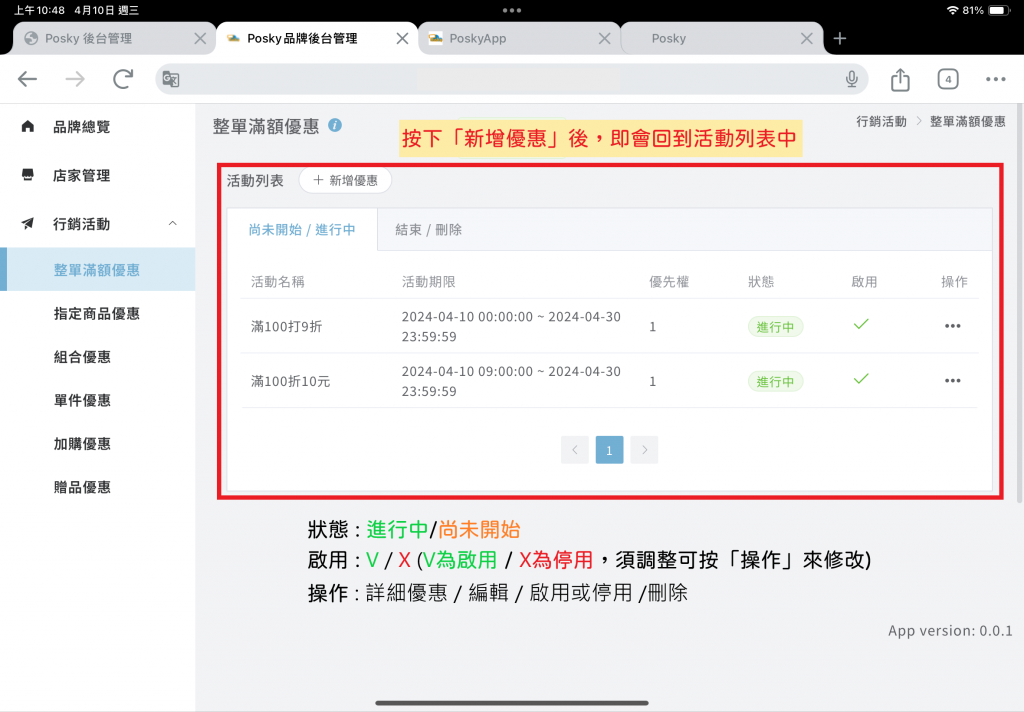The image size is (1024, 712).
Task: Click the activity name 滿100打9折
Action: pos(286,326)
